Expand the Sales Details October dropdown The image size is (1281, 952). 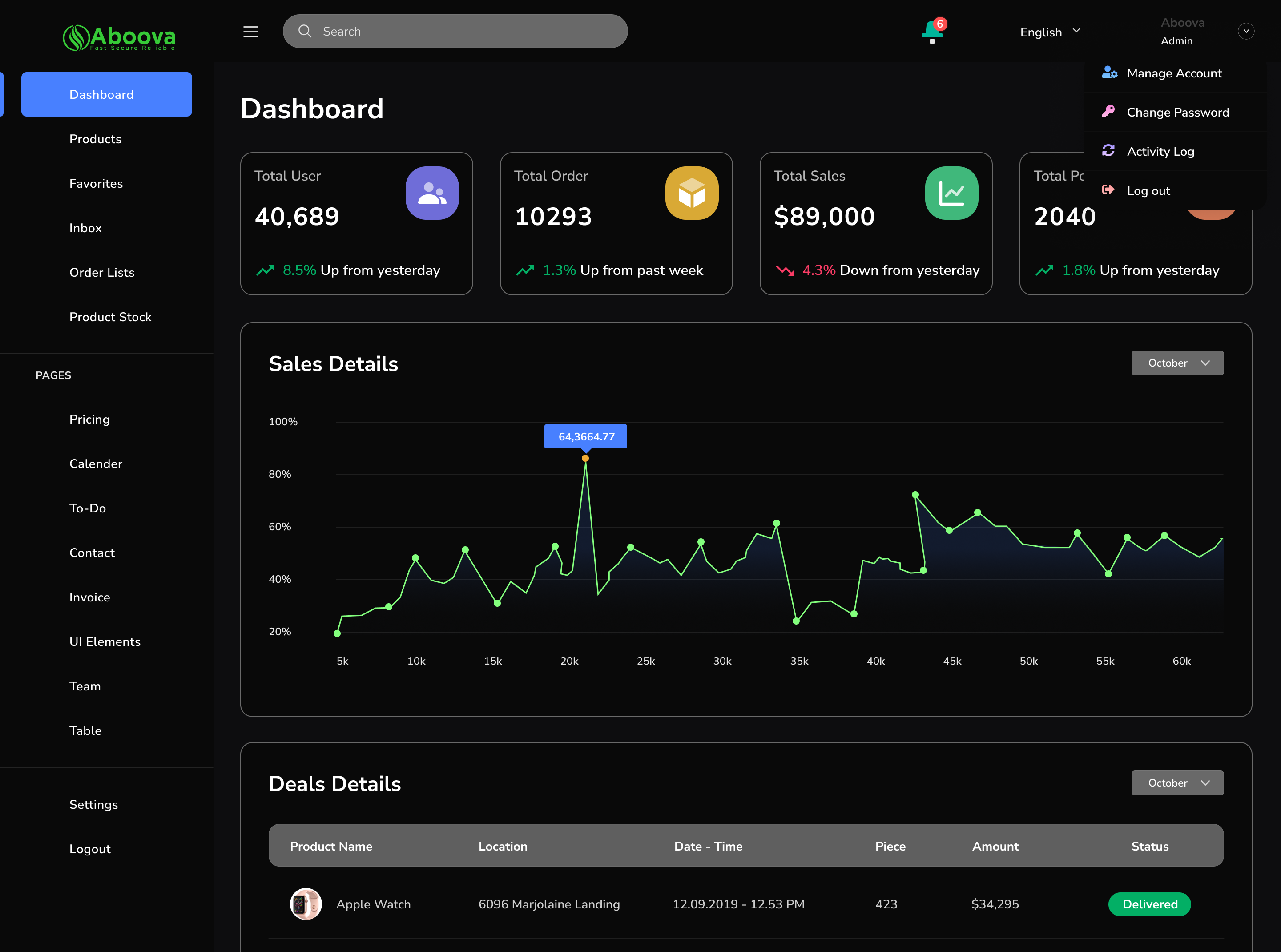pos(1177,363)
